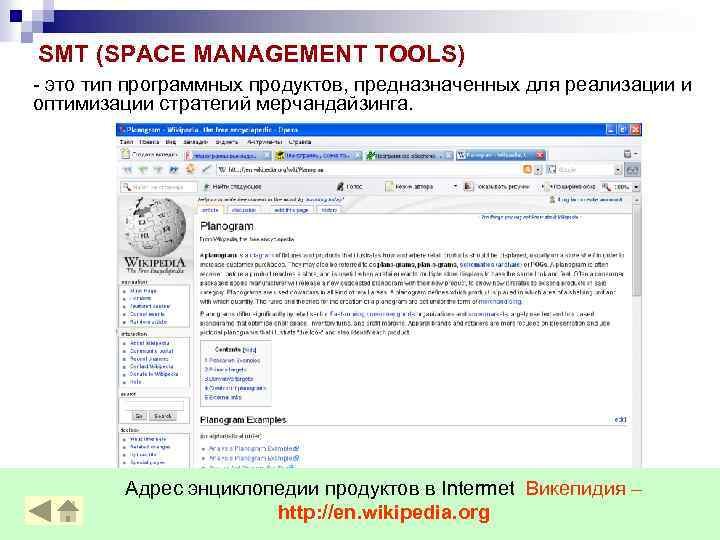This screenshot has width=720, height=540.
Task: Toggle the fit to window width option
Action: point(572,187)
